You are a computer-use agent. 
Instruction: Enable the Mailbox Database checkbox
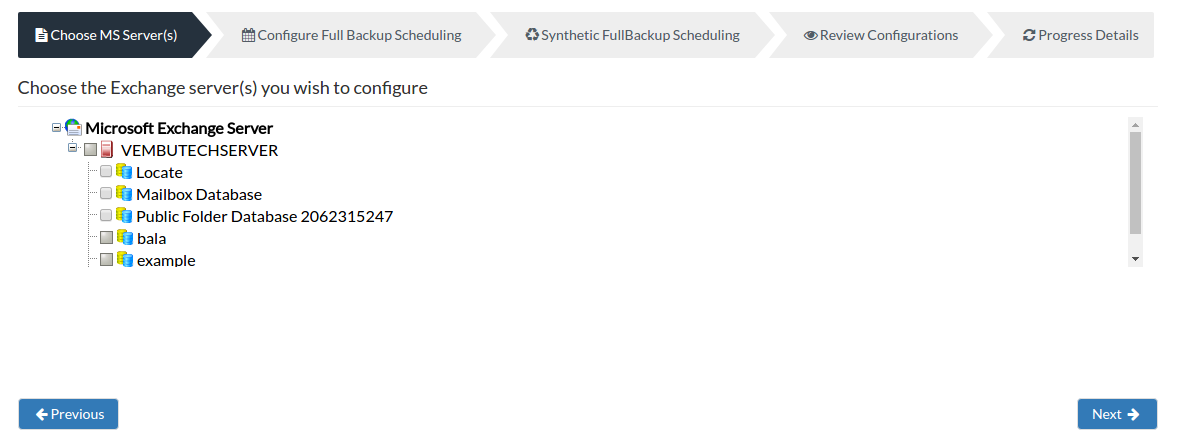[106, 193]
